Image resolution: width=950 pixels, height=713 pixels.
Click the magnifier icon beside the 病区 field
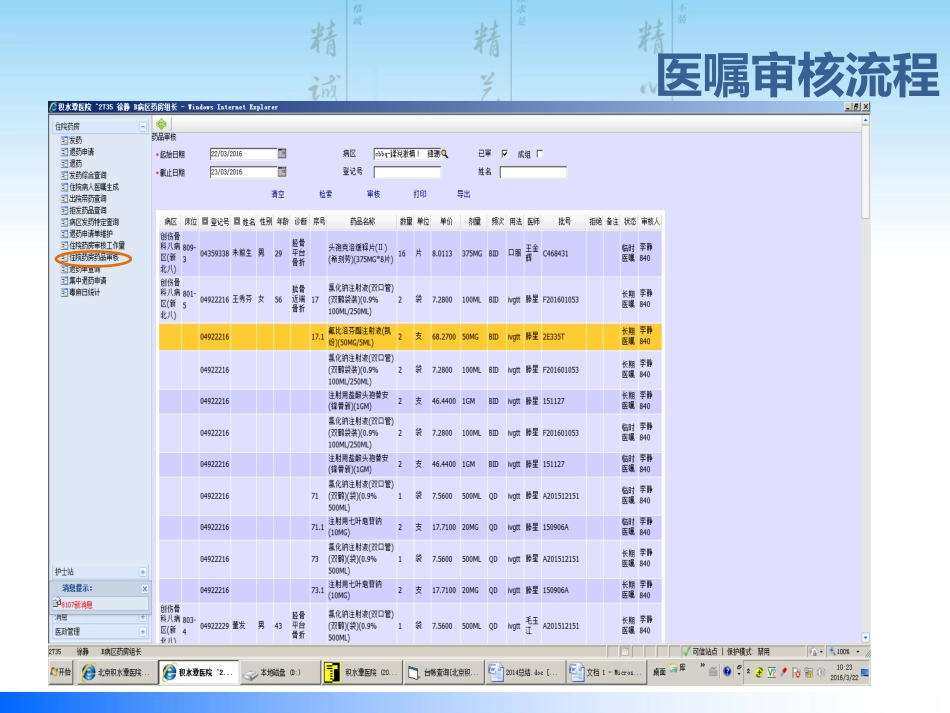point(445,154)
